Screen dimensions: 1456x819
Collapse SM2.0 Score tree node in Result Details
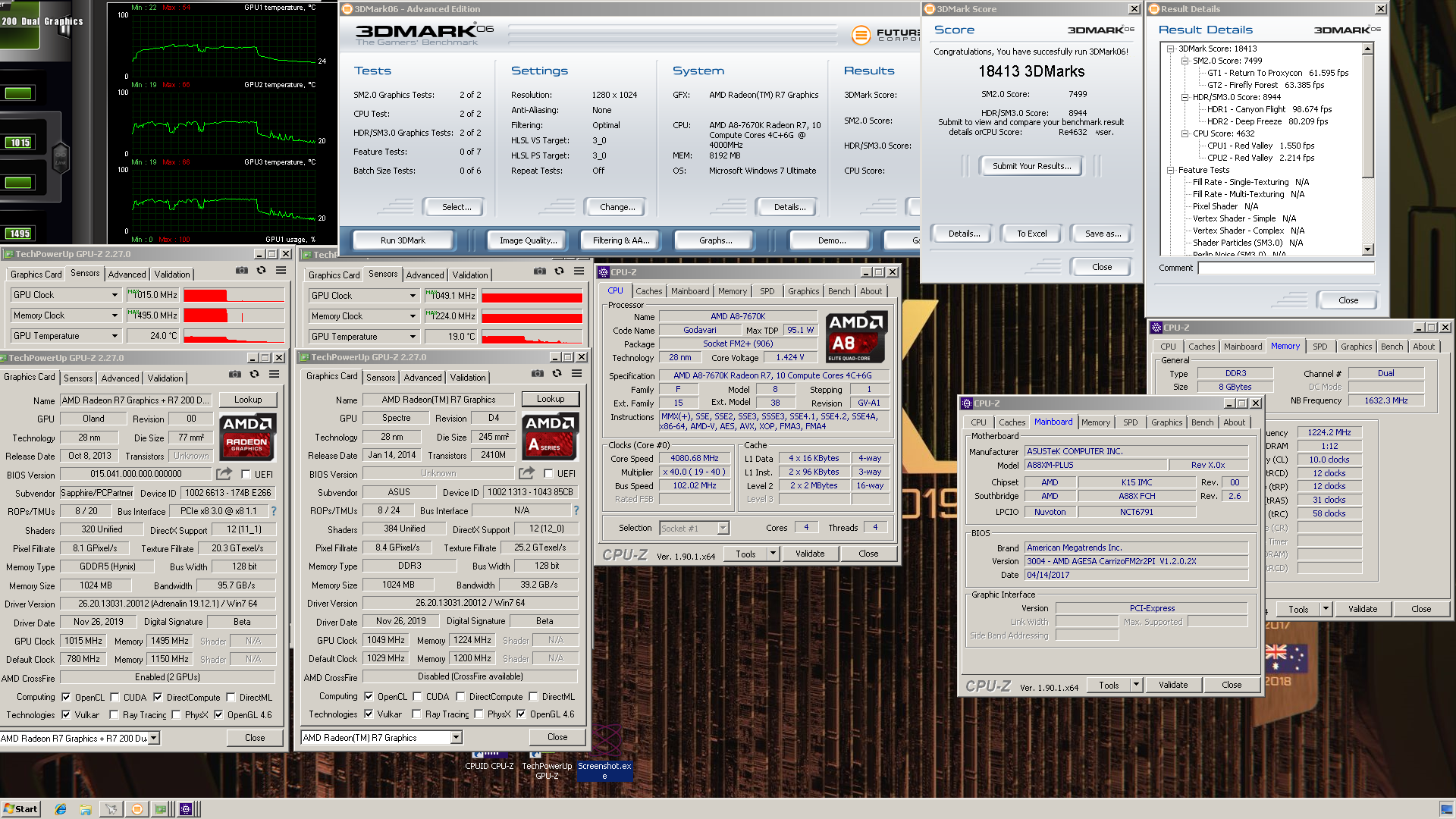[x=1185, y=61]
